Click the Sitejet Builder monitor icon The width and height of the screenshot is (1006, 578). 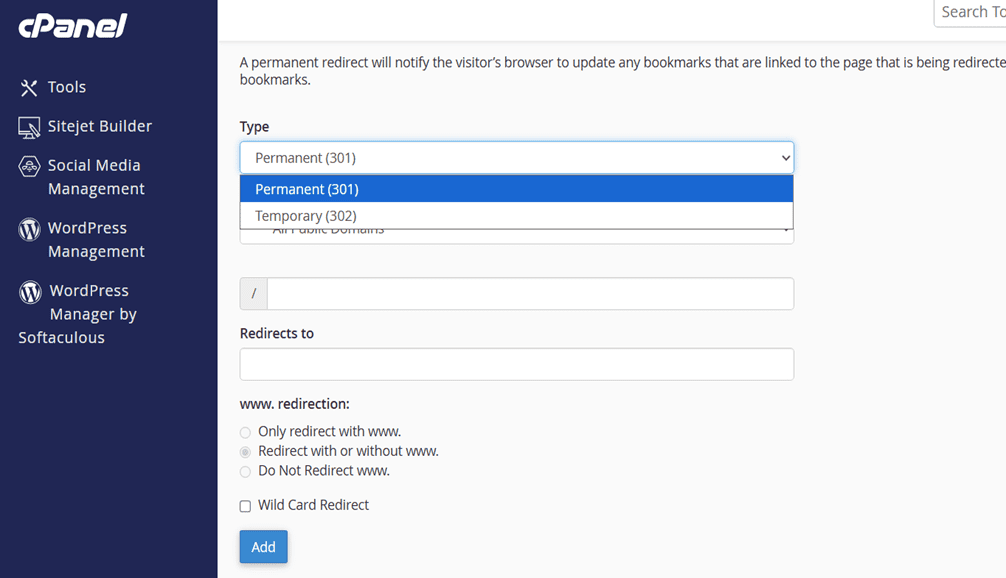29,127
